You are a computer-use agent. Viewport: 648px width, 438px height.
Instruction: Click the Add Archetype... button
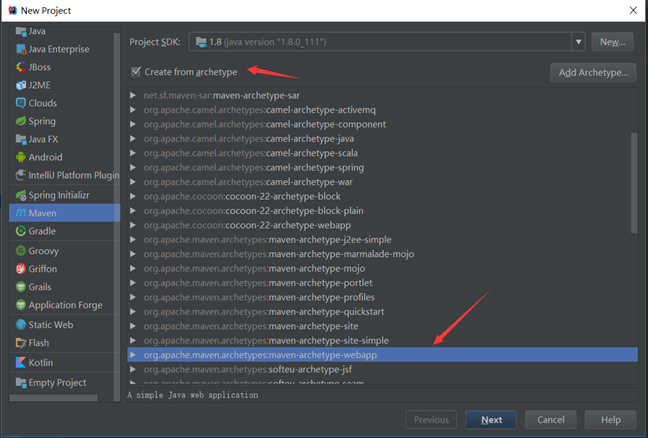(593, 72)
